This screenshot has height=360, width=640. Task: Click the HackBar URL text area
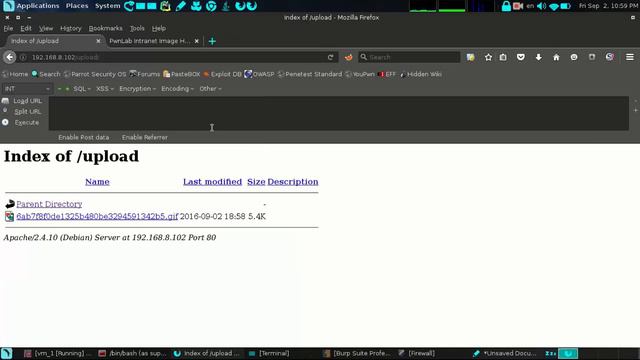pyautogui.click(x=339, y=113)
